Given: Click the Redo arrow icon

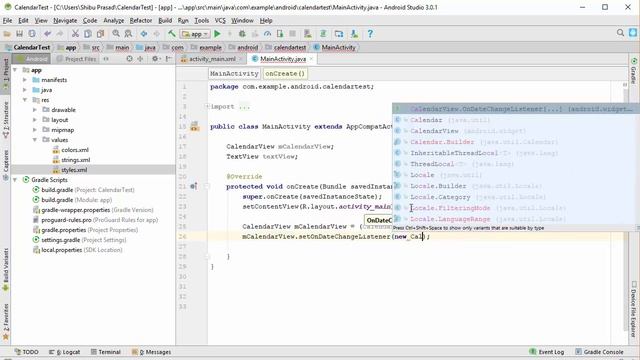Looking at the screenshot, I should coord(60,34).
